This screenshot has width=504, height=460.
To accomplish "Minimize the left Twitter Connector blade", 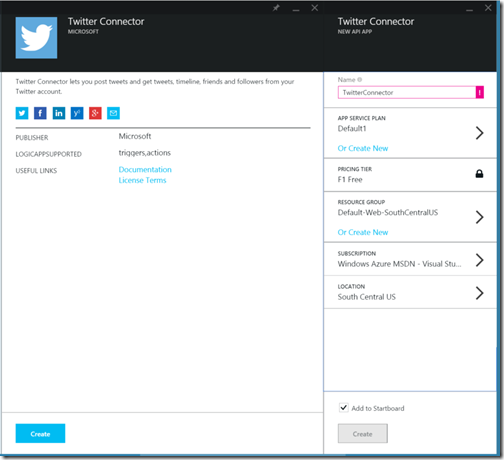I will tap(296, 9).
